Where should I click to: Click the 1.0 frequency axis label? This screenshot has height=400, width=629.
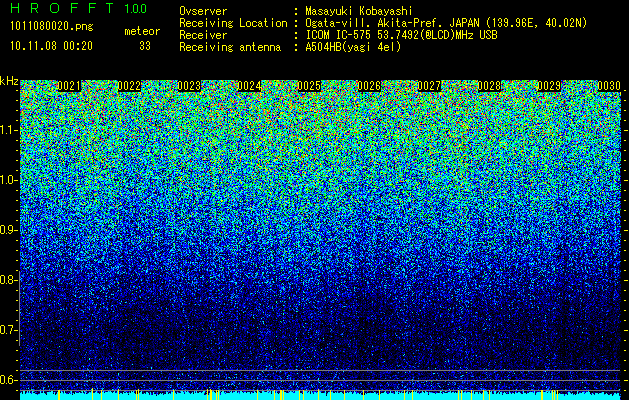(x=8, y=180)
